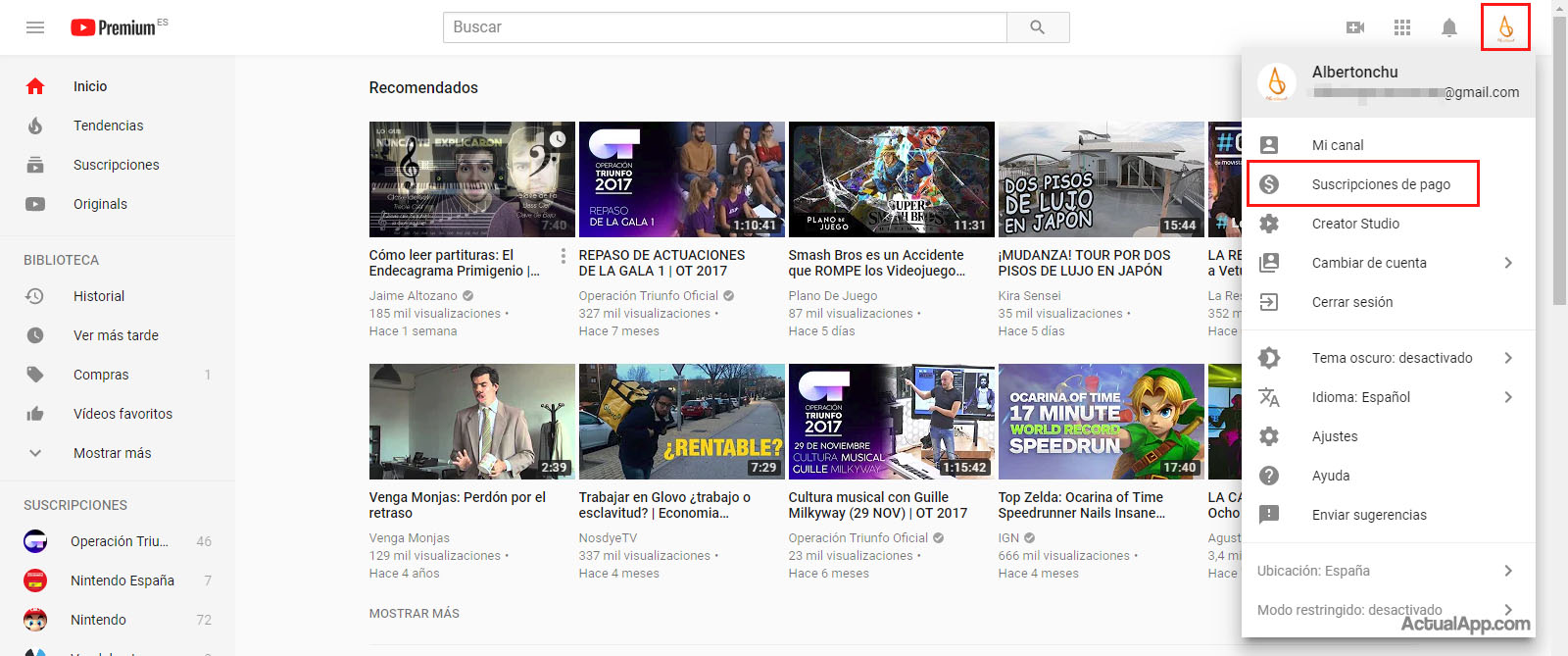Image resolution: width=1568 pixels, height=656 pixels.
Task: Click the Buscar search field
Action: (x=725, y=27)
